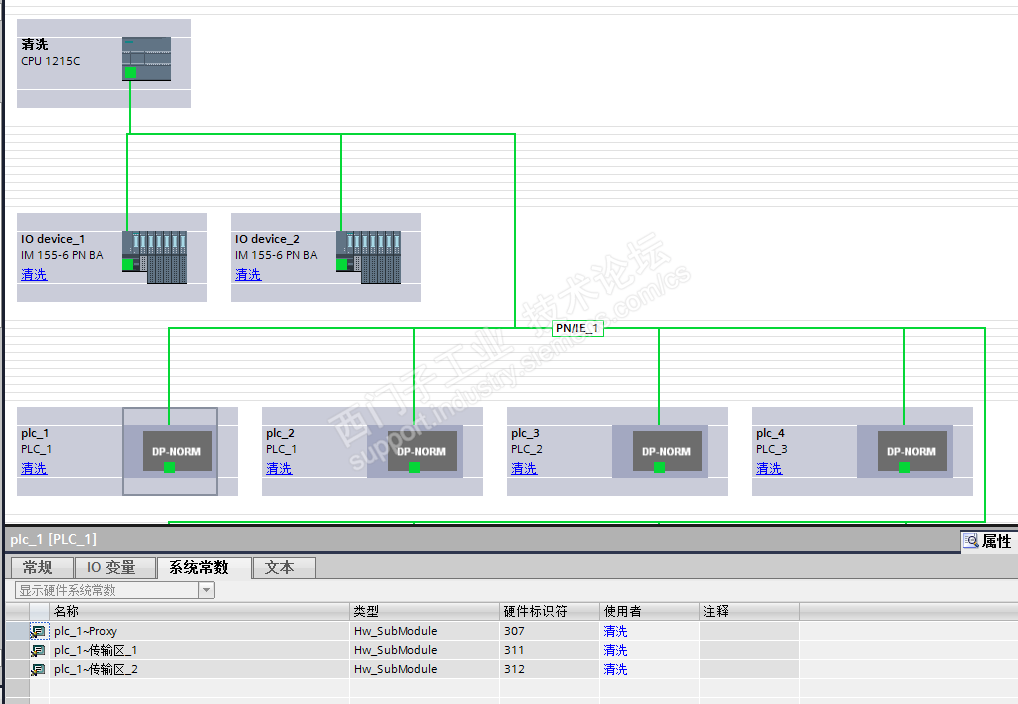Image resolution: width=1018 pixels, height=704 pixels.
Task: Click hardware identifier value 307
Action: coord(514,631)
